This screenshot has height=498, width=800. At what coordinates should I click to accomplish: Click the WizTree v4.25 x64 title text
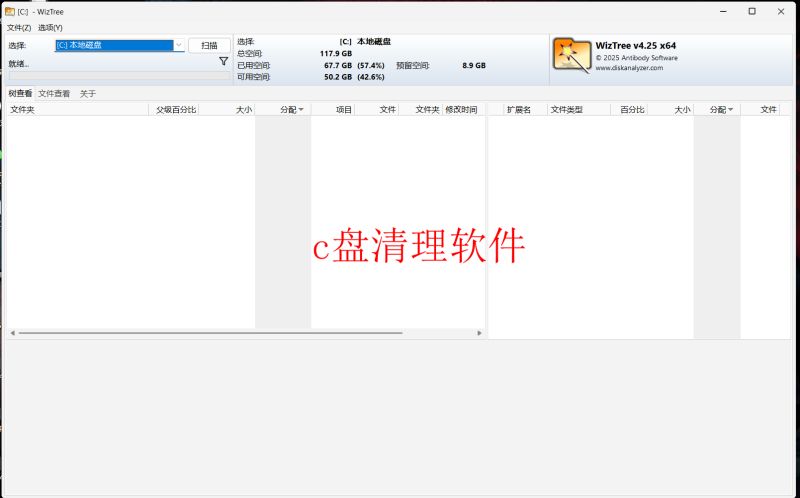coord(636,46)
